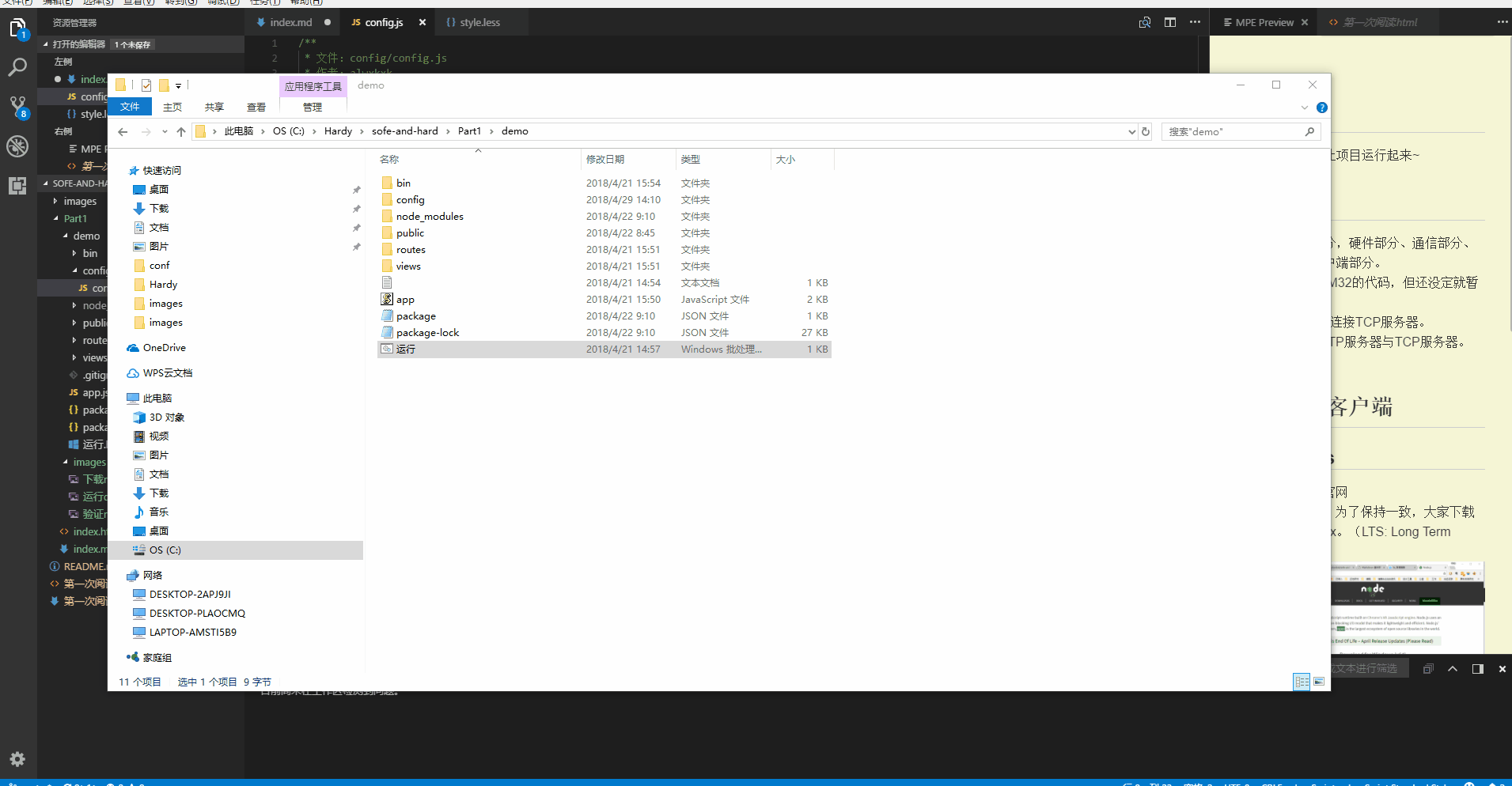The height and width of the screenshot is (786, 1512).
Task: Sort by 名称 column header
Action: pyautogui.click(x=479, y=159)
